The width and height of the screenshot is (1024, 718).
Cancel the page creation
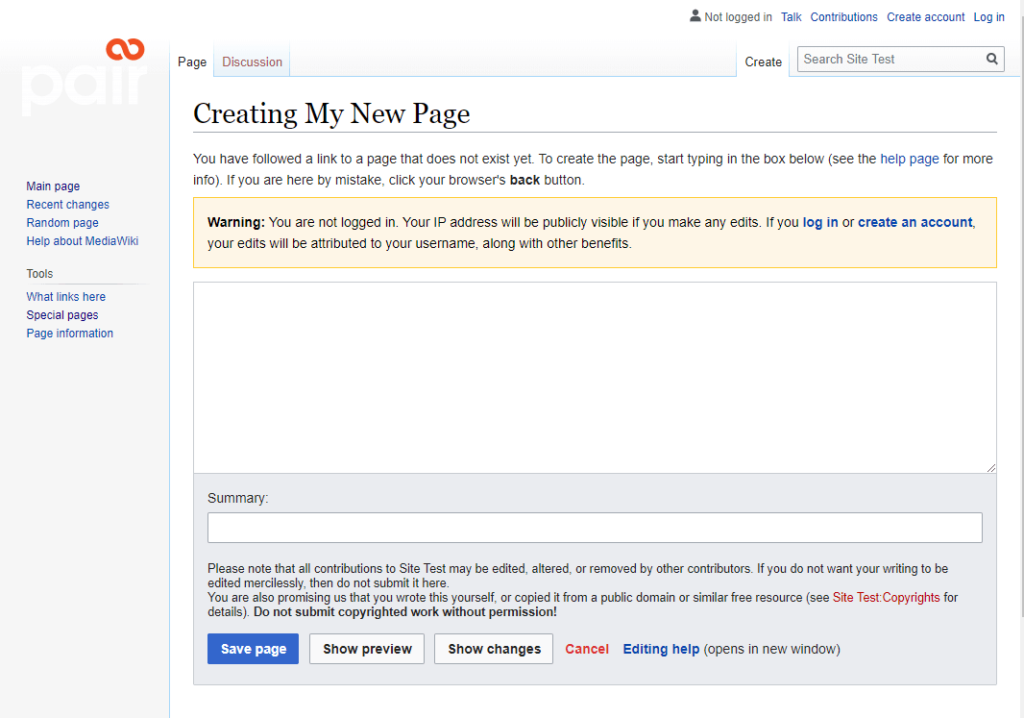[x=587, y=649]
